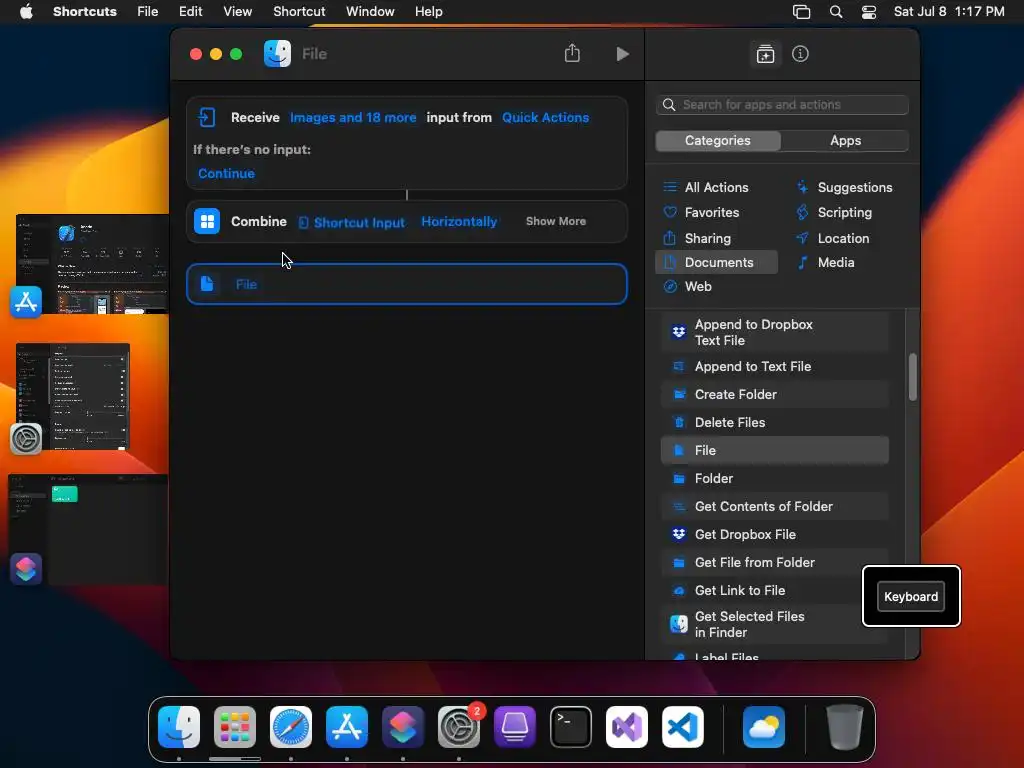The height and width of the screenshot is (768, 1024).
Task: Switch to App Store Stage Manager thumbnail
Action: click(x=92, y=264)
